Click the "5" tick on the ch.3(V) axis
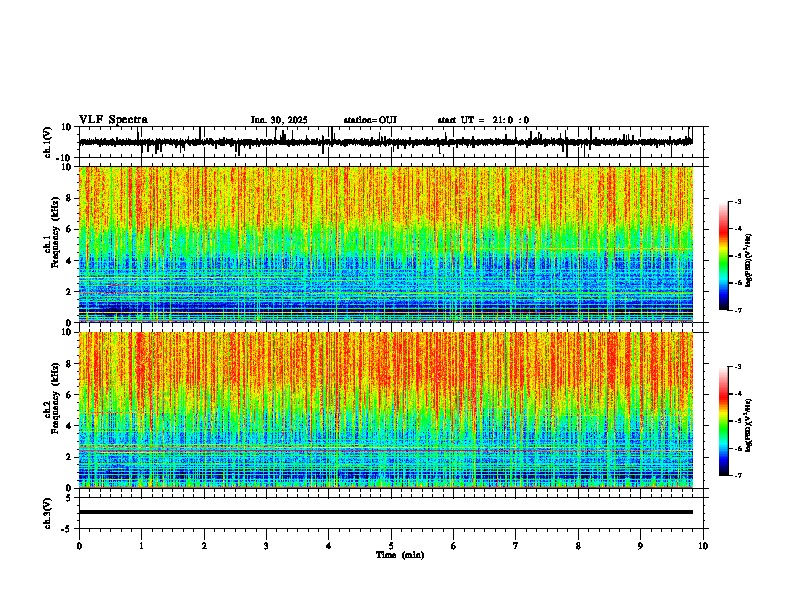Image resolution: width=792 pixels, height=612 pixels. tap(69, 498)
